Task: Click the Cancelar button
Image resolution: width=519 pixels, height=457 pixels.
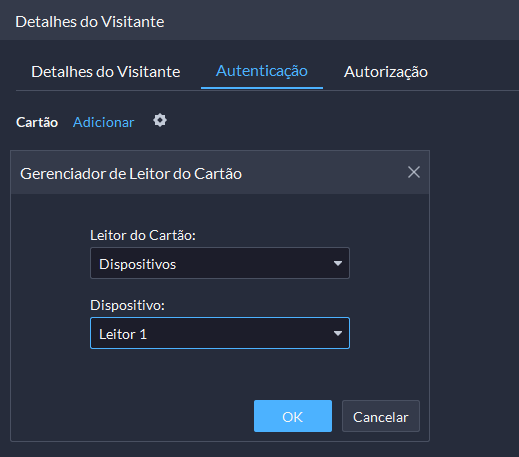Action: 381,416
